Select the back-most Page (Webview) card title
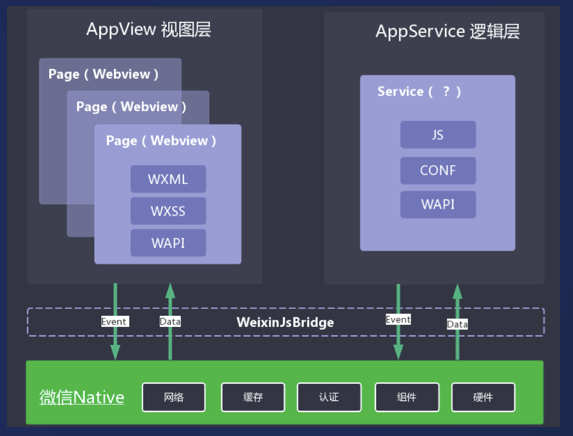The image size is (573, 436). tap(103, 74)
